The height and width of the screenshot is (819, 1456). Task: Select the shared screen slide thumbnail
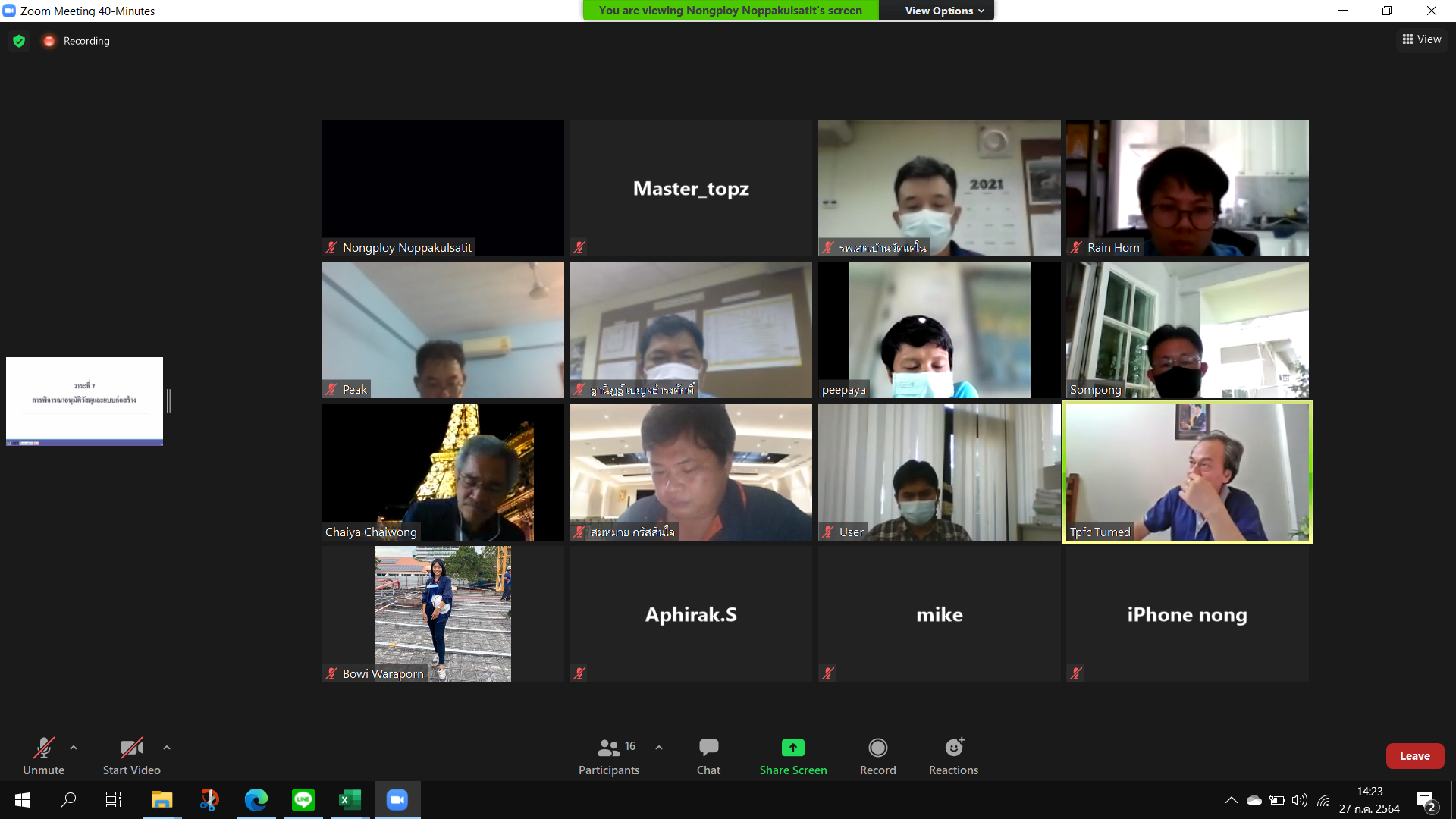(x=84, y=400)
